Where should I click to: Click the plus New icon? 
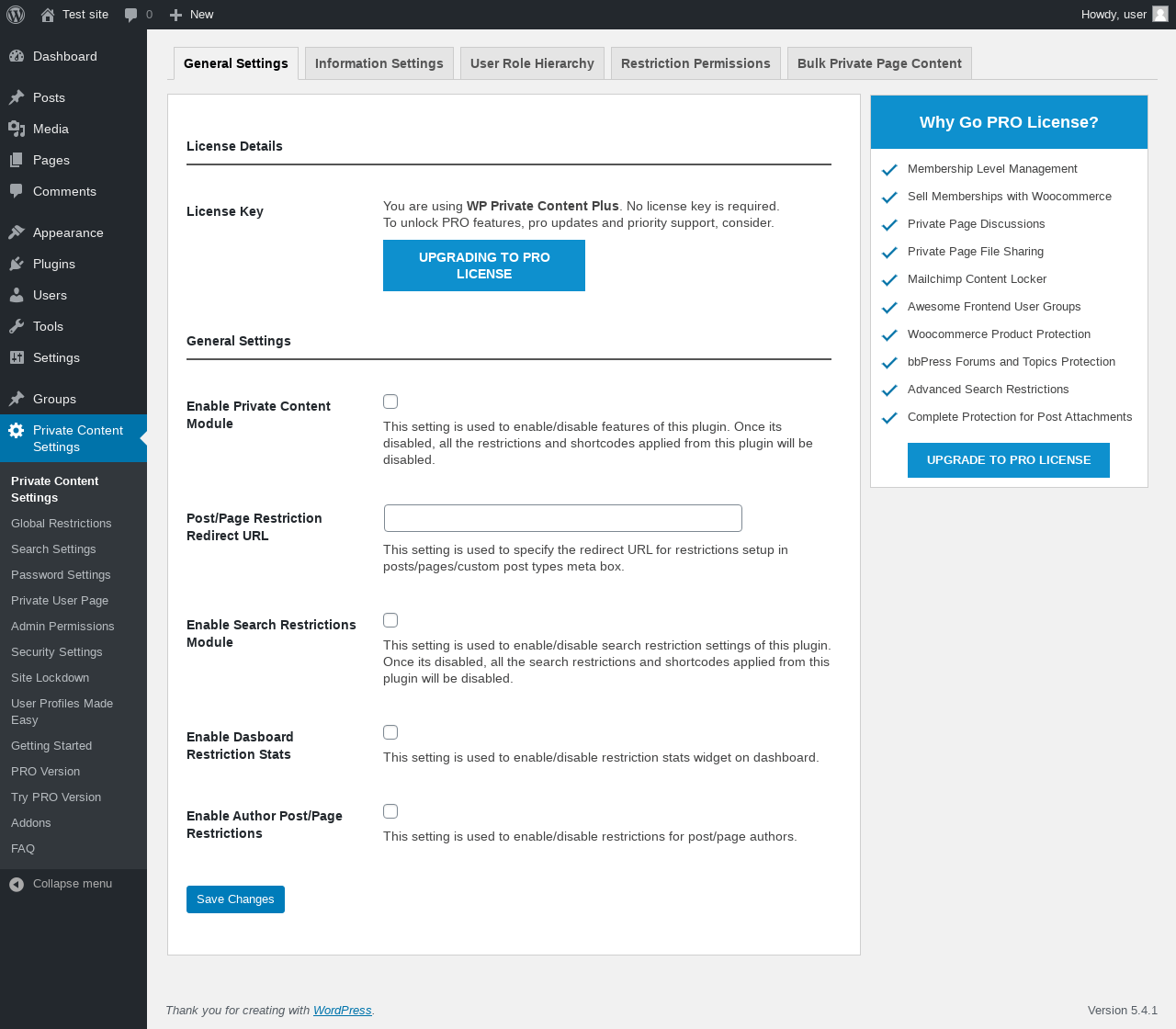176,15
